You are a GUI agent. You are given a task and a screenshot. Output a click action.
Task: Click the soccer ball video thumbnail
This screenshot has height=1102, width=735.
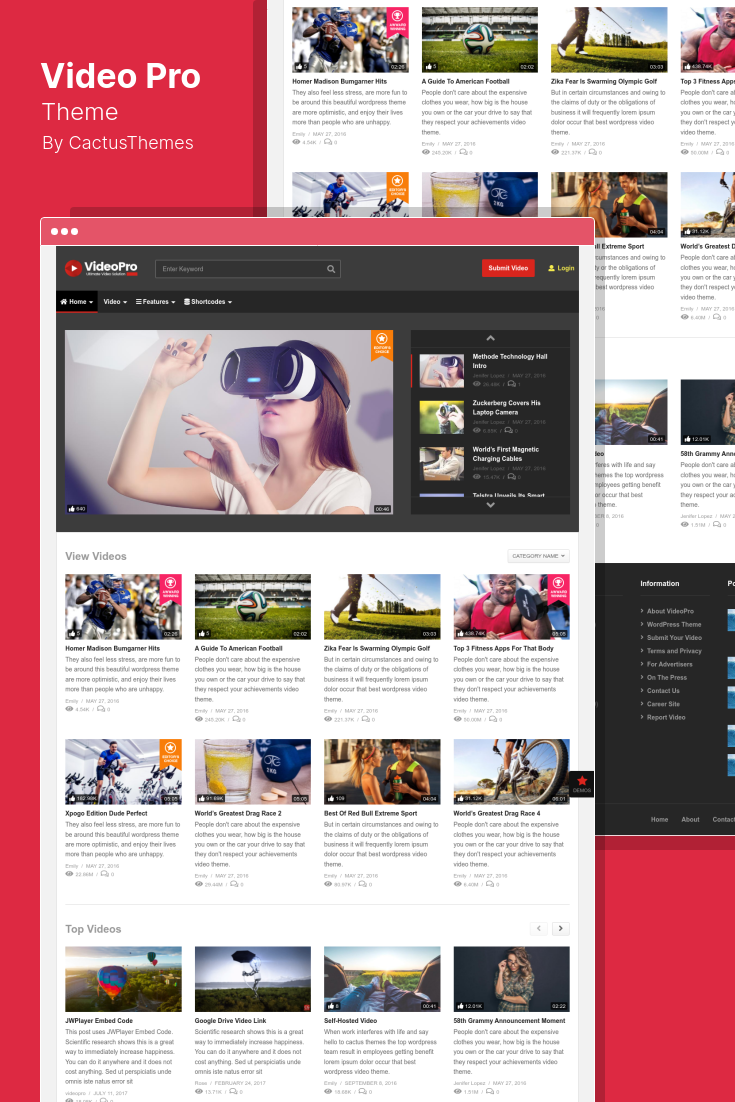252,607
